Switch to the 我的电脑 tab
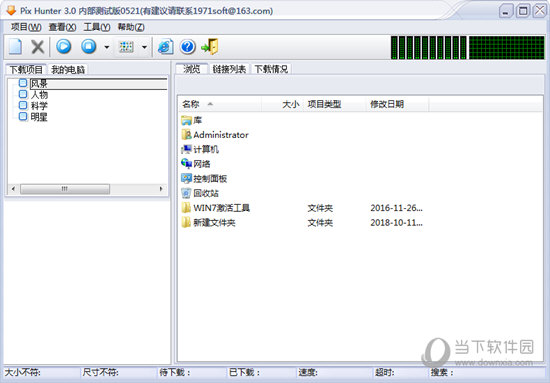The image size is (550, 383). 68,69
